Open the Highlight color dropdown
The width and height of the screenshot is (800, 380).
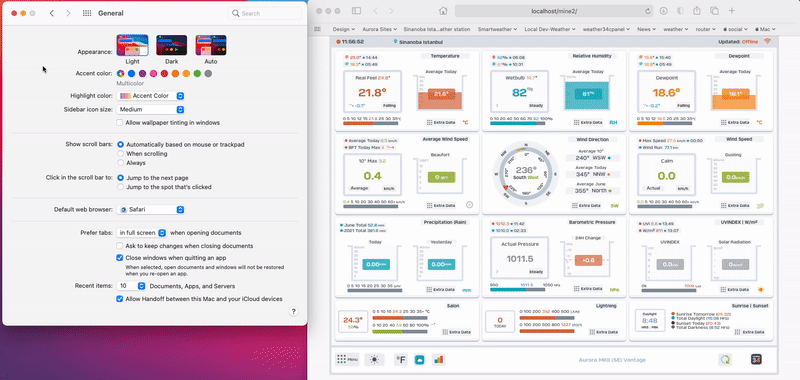tap(151, 96)
